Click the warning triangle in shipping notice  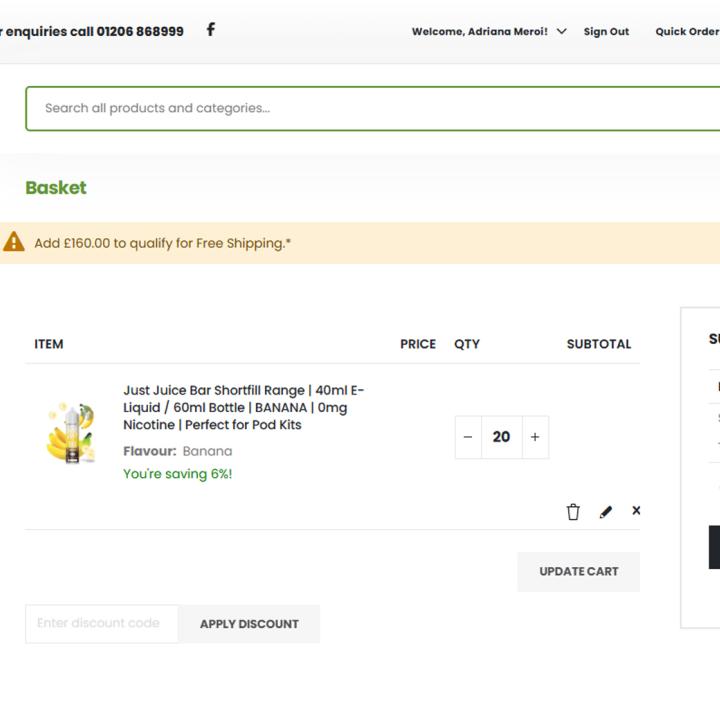[x=14, y=242]
